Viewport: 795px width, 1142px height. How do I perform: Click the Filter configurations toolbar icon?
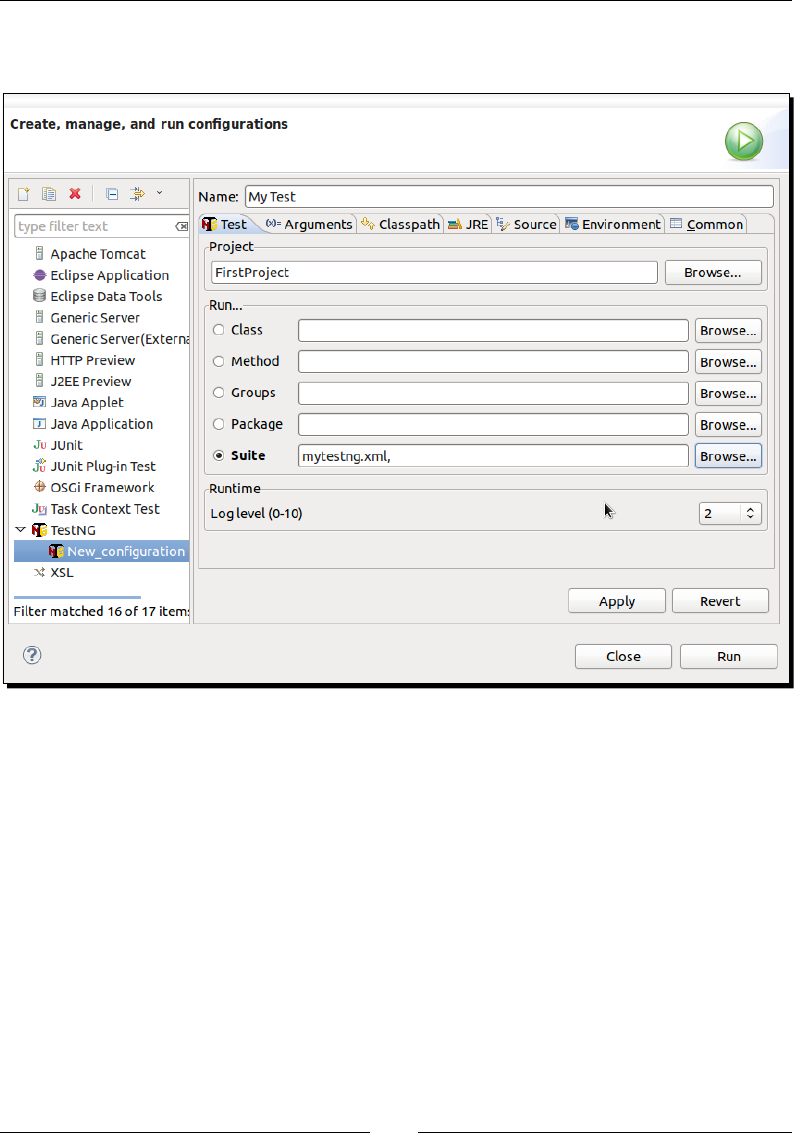click(x=137, y=194)
